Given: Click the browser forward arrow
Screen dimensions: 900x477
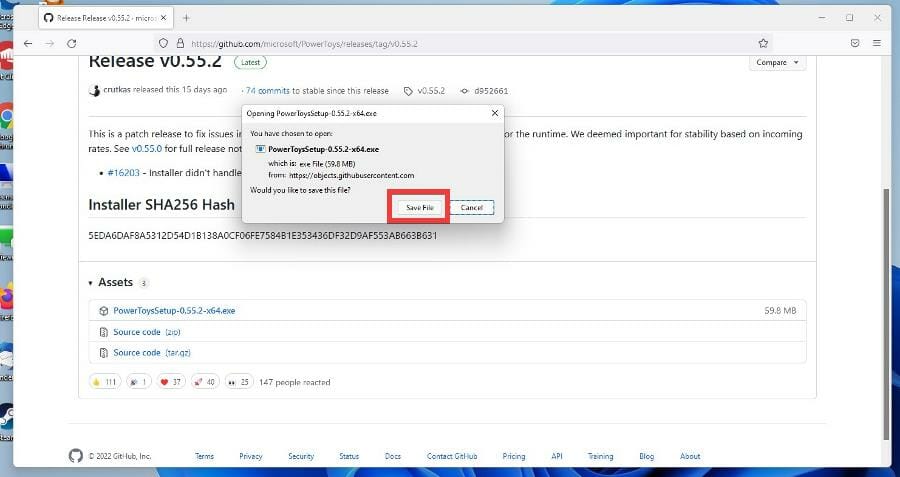Looking at the screenshot, I should (x=49, y=44).
